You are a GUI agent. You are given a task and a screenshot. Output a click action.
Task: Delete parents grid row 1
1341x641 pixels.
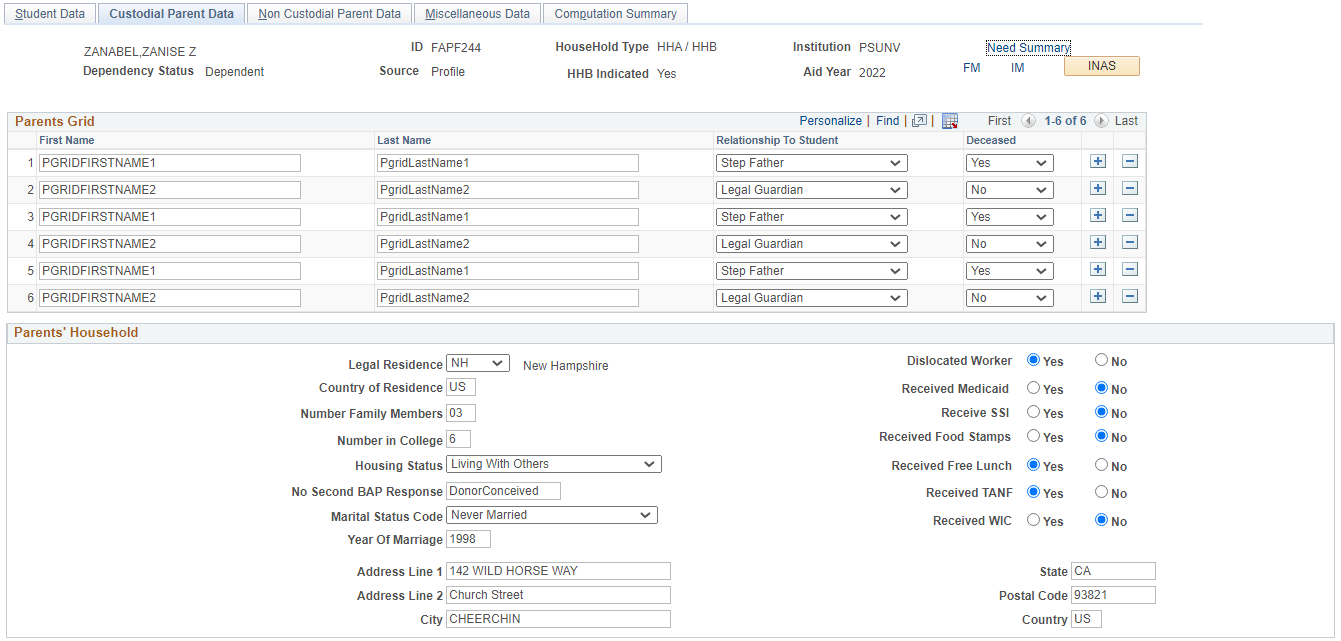pyautogui.click(x=1130, y=161)
